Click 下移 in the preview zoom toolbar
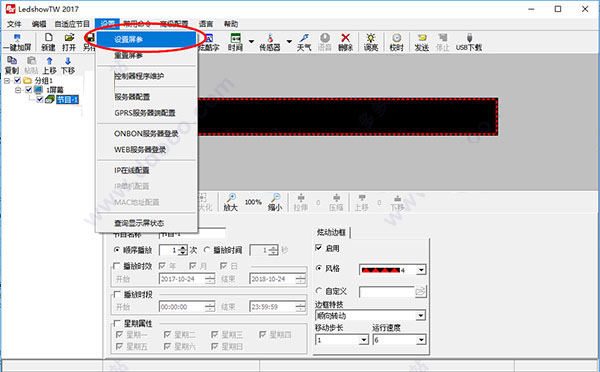 tap(397, 202)
